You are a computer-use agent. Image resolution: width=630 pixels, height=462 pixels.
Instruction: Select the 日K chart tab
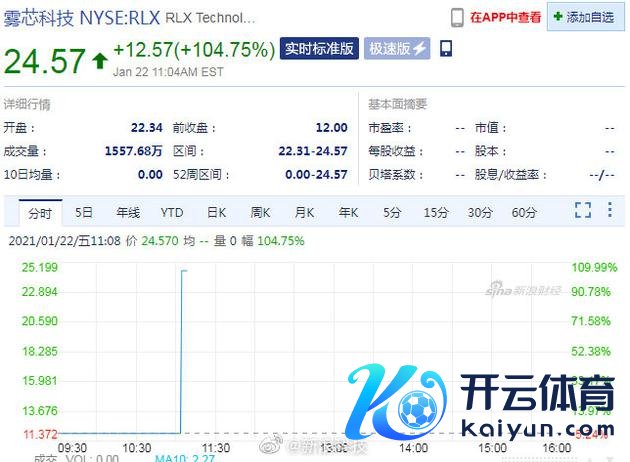tap(217, 213)
